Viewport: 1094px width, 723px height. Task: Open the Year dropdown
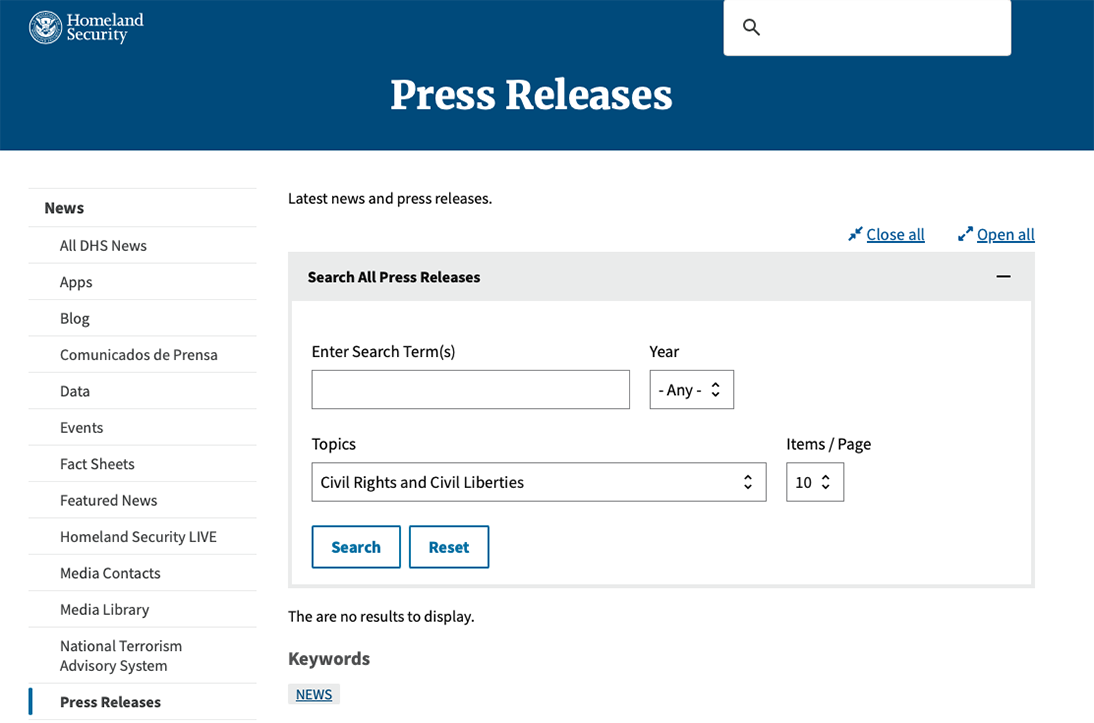click(x=691, y=390)
